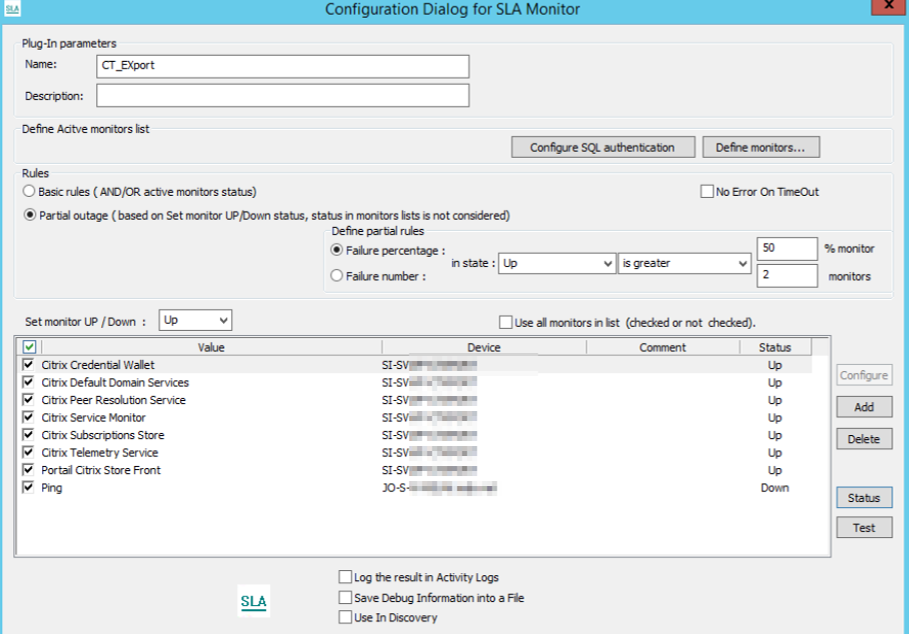Click the Status button

tap(864, 498)
